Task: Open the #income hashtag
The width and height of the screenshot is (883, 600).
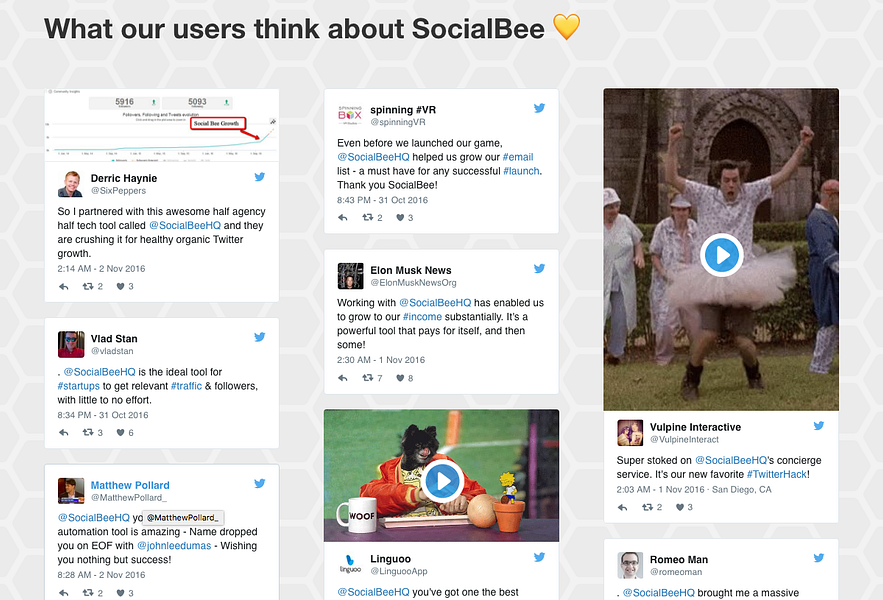Action: click(x=422, y=317)
